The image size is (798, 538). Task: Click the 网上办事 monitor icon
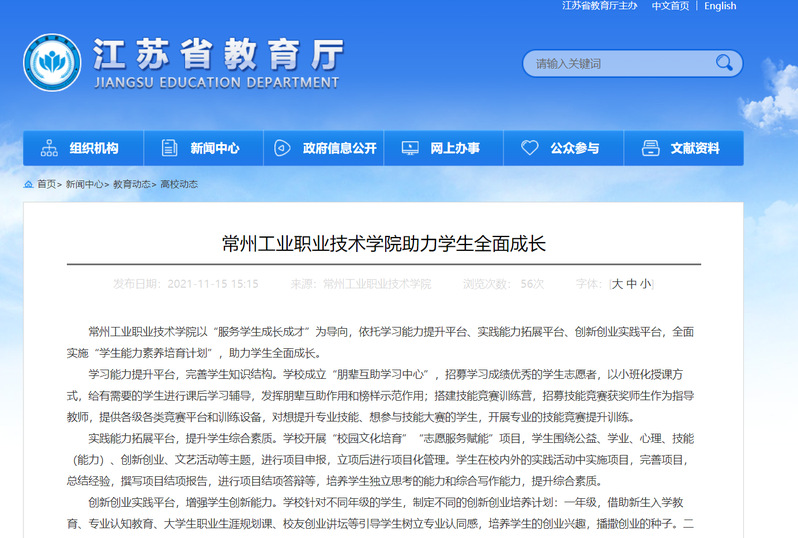(x=409, y=148)
